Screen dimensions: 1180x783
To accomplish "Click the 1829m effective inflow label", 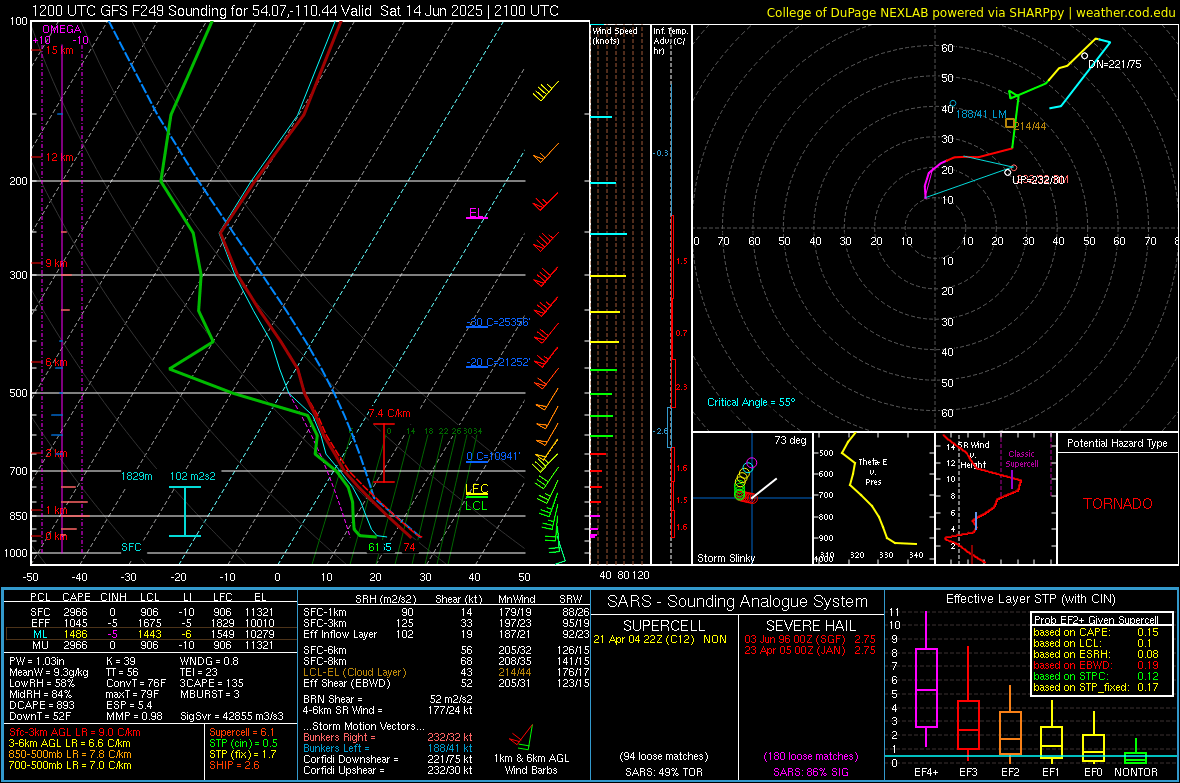I will 136,476.
